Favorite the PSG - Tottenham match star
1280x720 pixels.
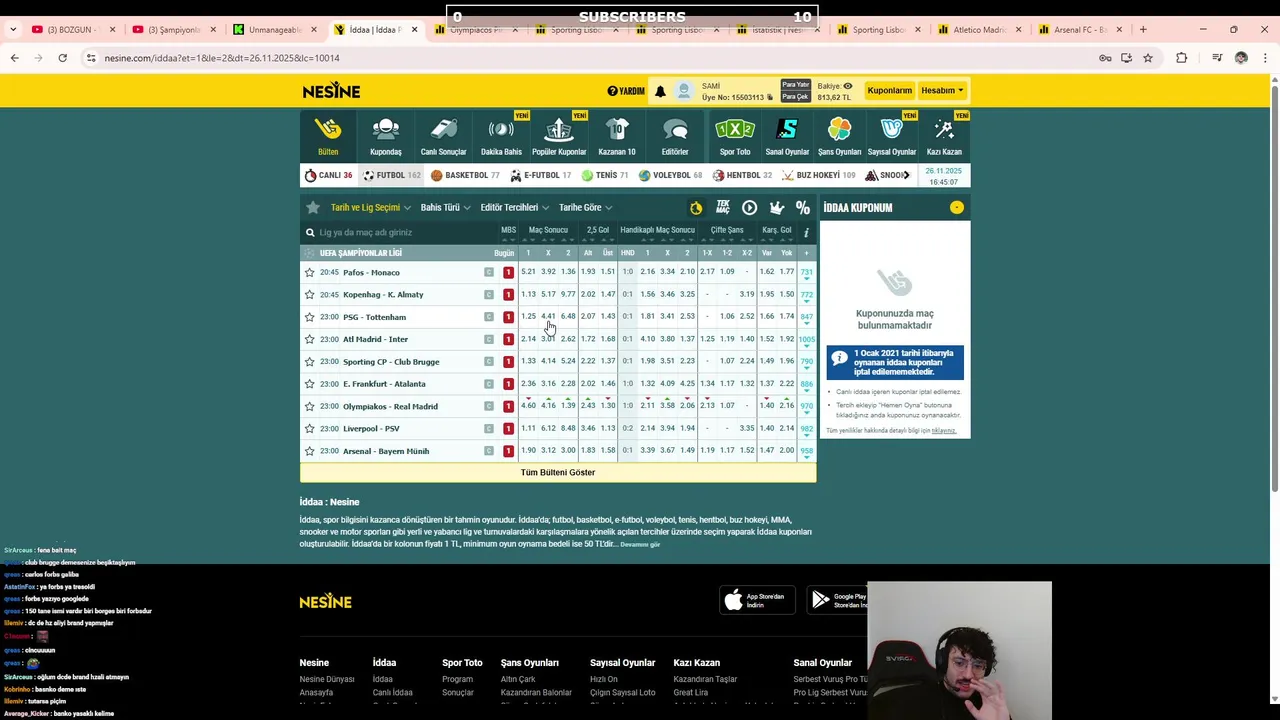310,317
